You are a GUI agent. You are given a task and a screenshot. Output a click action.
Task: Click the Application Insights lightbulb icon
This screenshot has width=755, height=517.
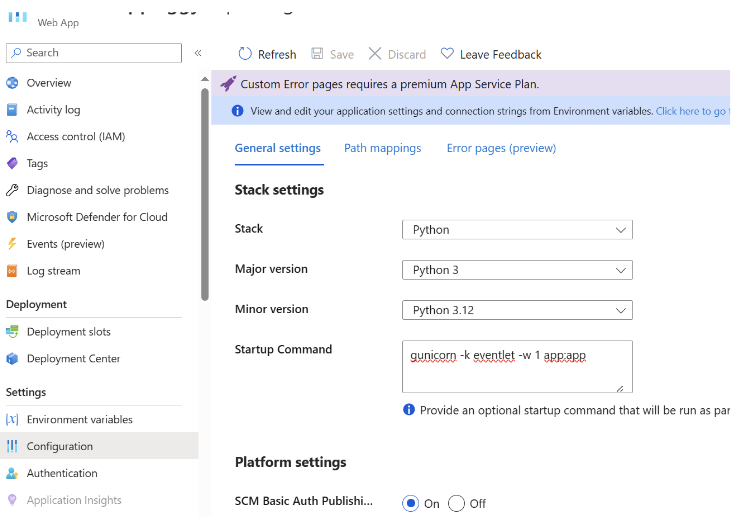coord(12,500)
